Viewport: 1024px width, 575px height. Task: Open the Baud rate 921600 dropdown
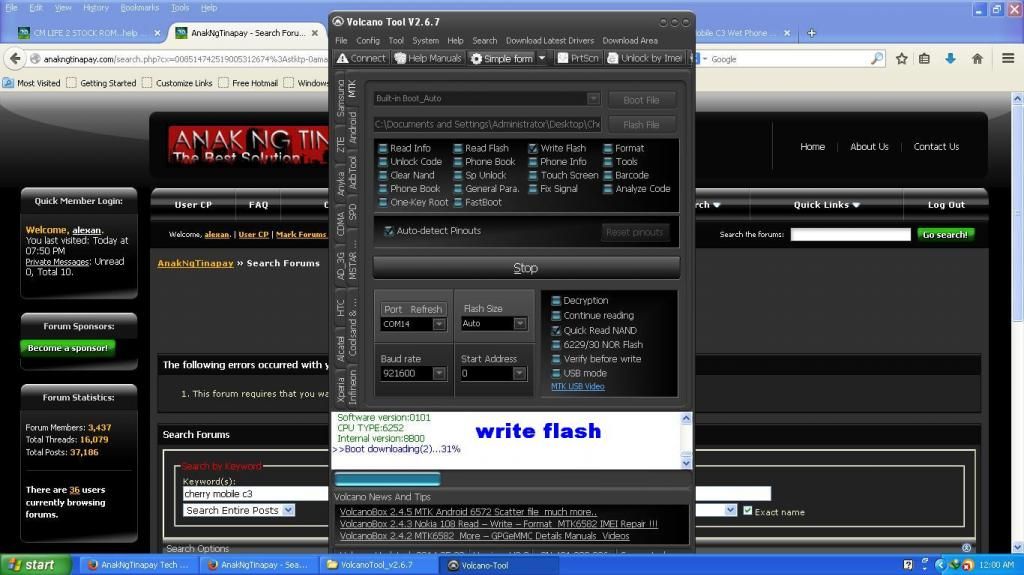[x=439, y=373]
